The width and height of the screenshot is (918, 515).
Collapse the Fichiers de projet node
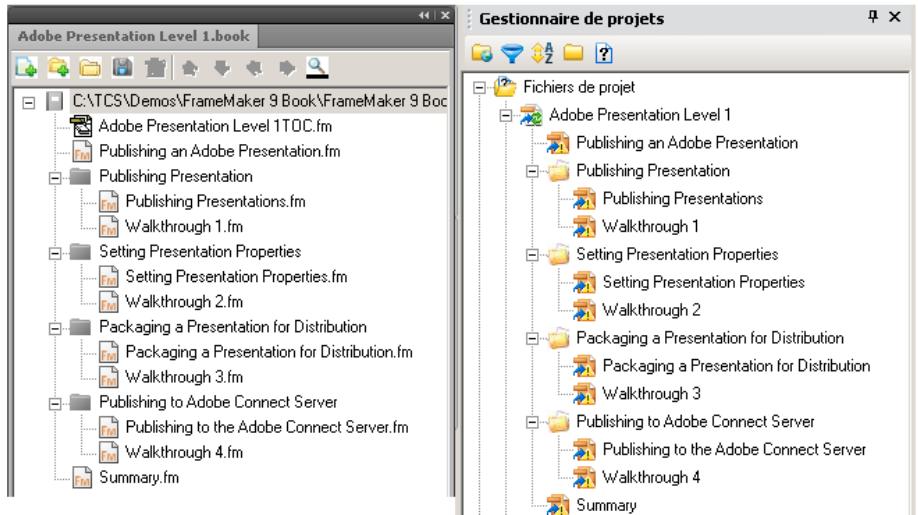point(479,88)
